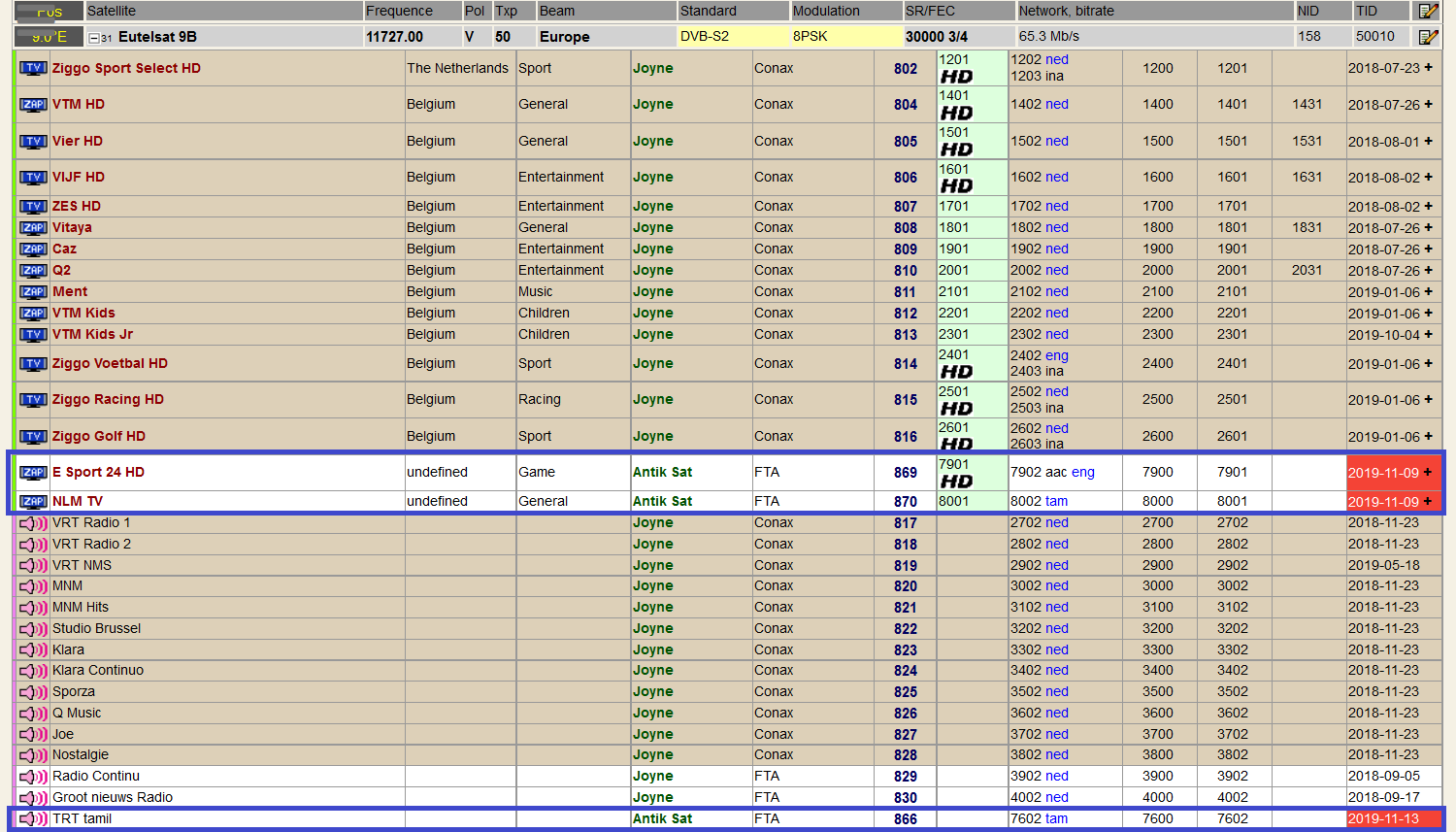The image size is (1456, 832).
Task: Open the Ziggo Sport Select HD channel link
Action: pos(126,68)
